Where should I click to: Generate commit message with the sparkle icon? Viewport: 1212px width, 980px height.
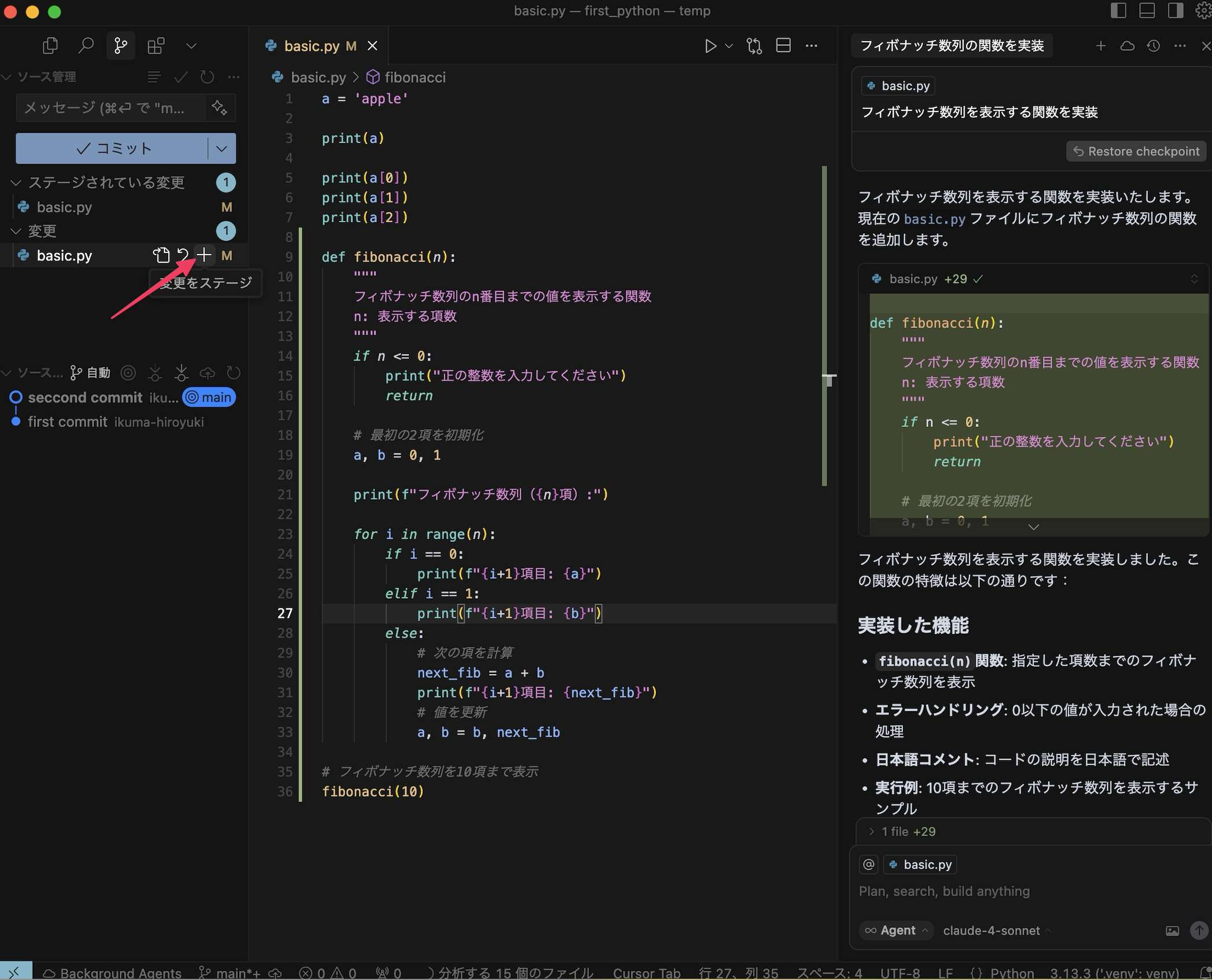pyautogui.click(x=220, y=108)
